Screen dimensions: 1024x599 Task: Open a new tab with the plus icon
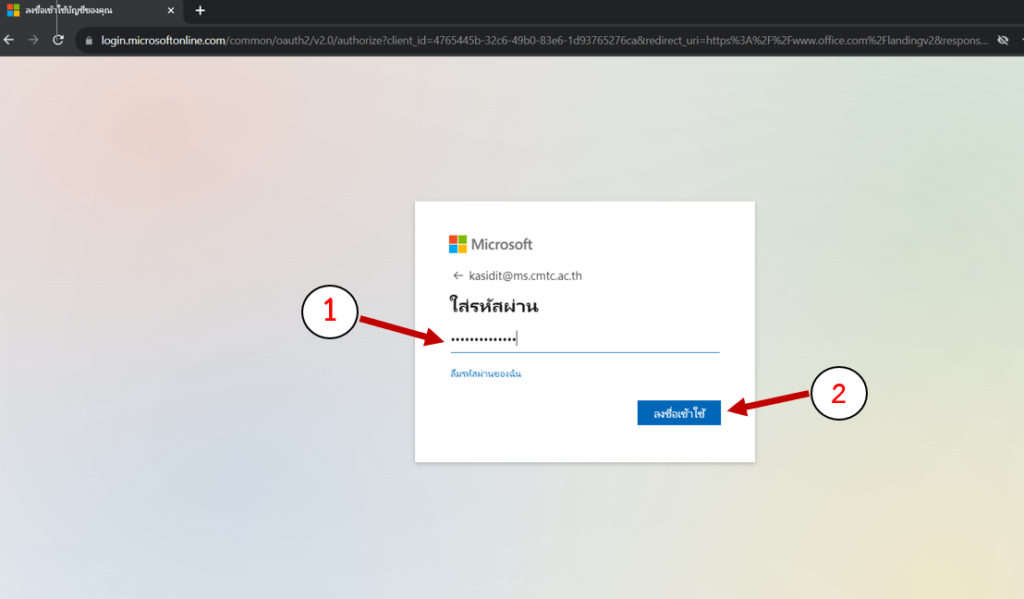click(200, 10)
